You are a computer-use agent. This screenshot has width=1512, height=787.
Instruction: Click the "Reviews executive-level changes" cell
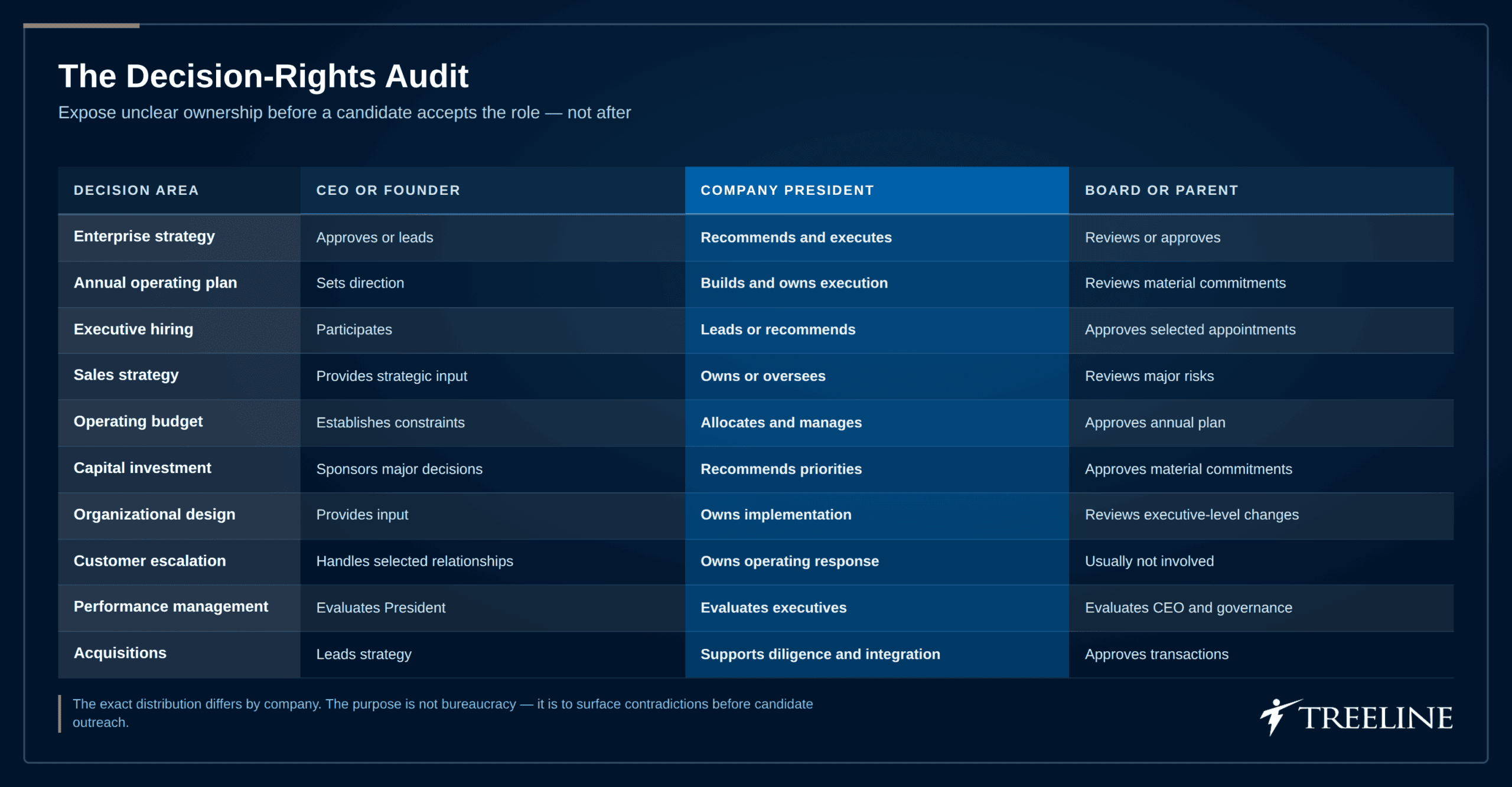click(1261, 515)
